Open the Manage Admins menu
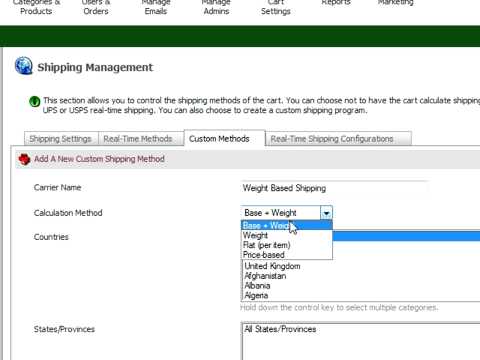 pyautogui.click(x=216, y=7)
